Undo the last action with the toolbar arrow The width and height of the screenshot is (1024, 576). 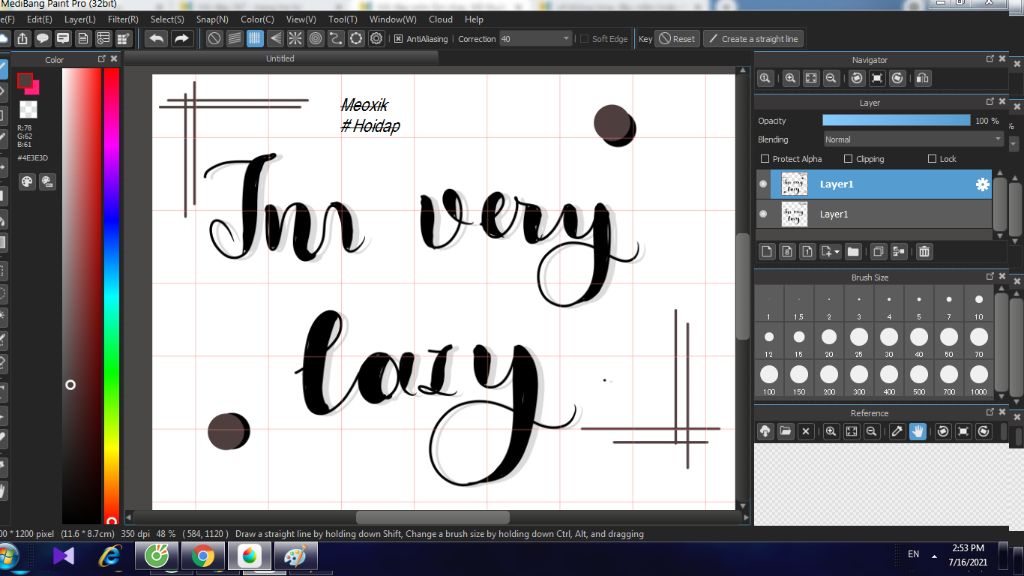coord(157,39)
